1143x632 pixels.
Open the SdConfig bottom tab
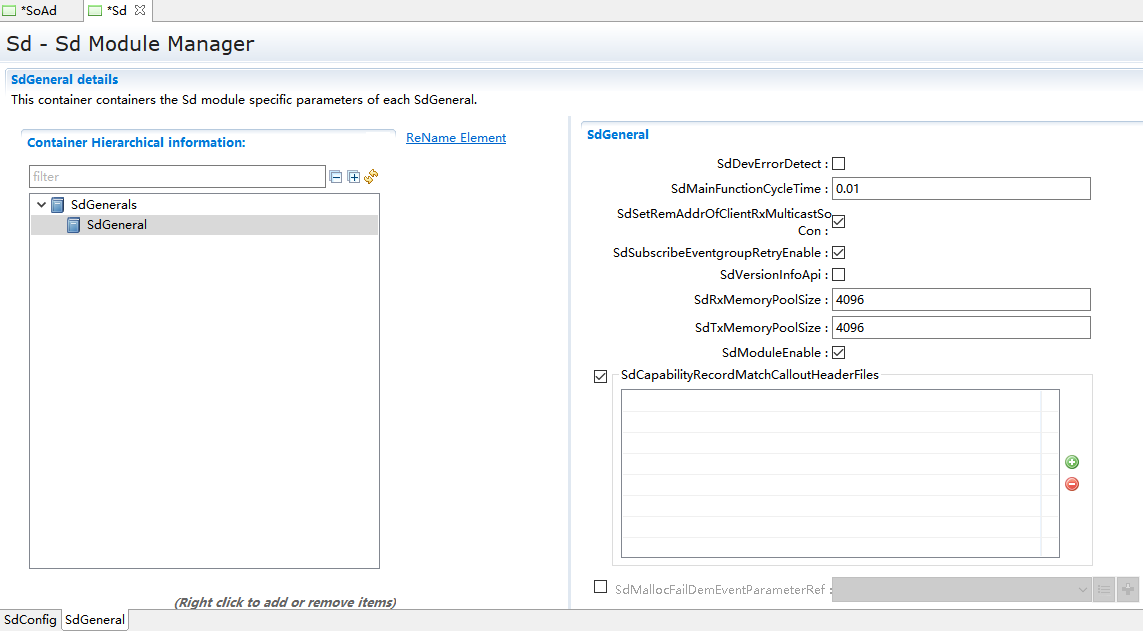[x=30, y=620]
